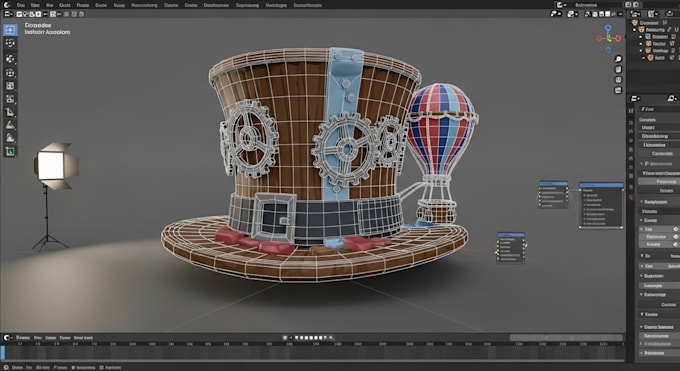Click the Blender logo in the top bar
680x371 pixels.
7,5
